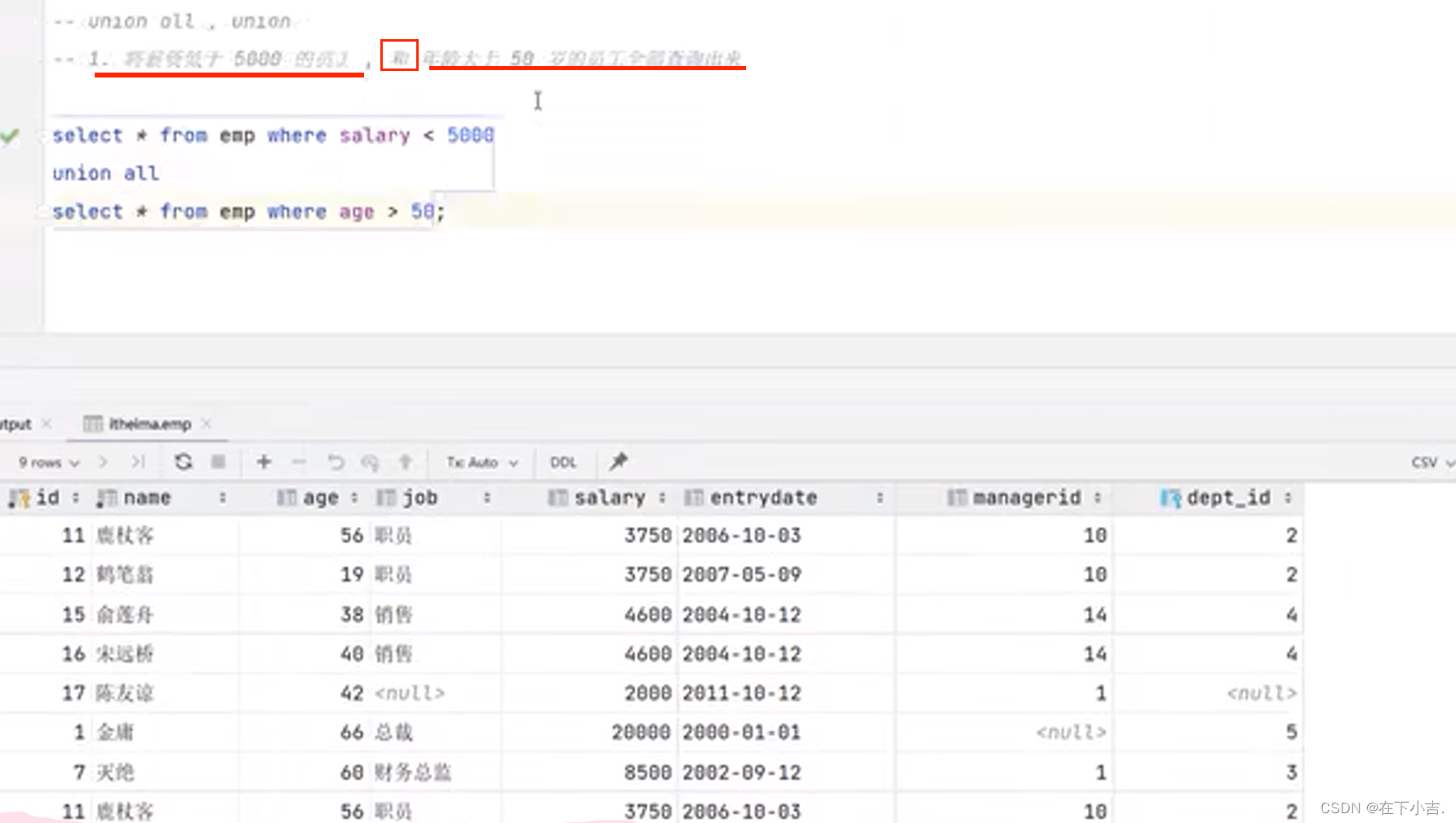Open sort options for age column
Viewport: 1456px width, 823px height.
[354, 498]
